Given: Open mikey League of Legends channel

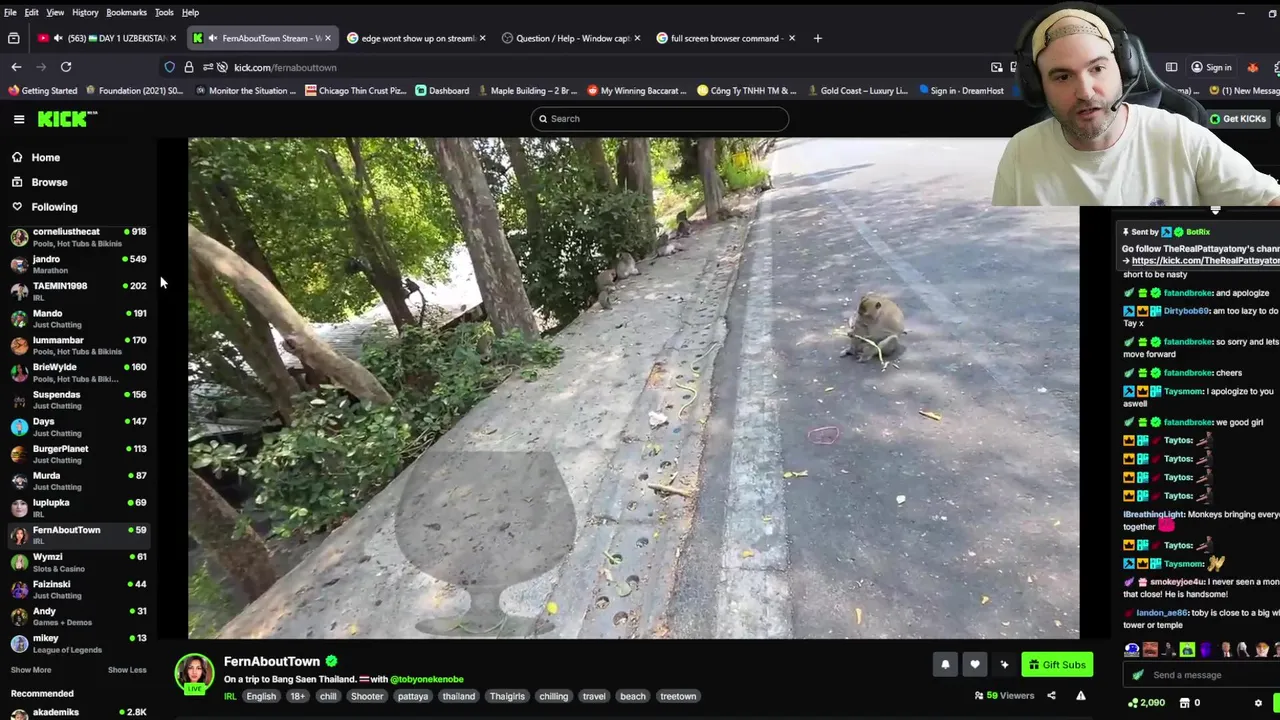Looking at the screenshot, I should click(78, 643).
